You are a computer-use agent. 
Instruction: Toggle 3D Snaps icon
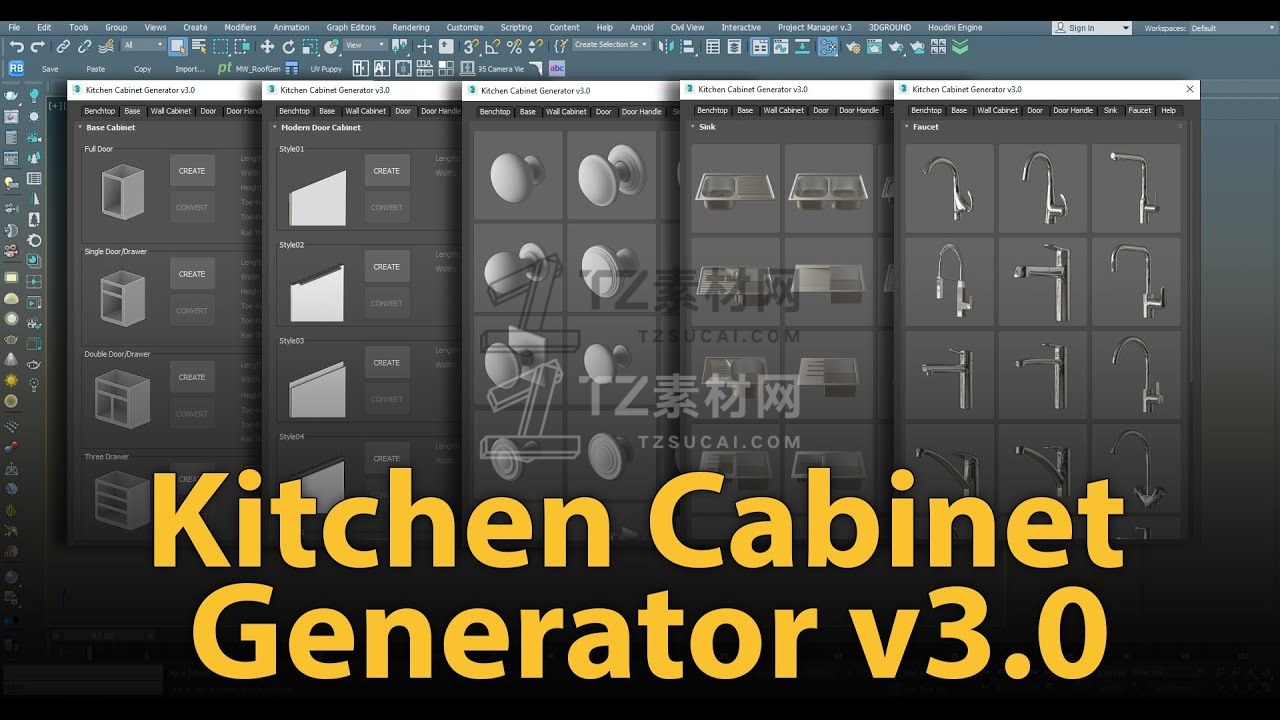click(x=470, y=46)
